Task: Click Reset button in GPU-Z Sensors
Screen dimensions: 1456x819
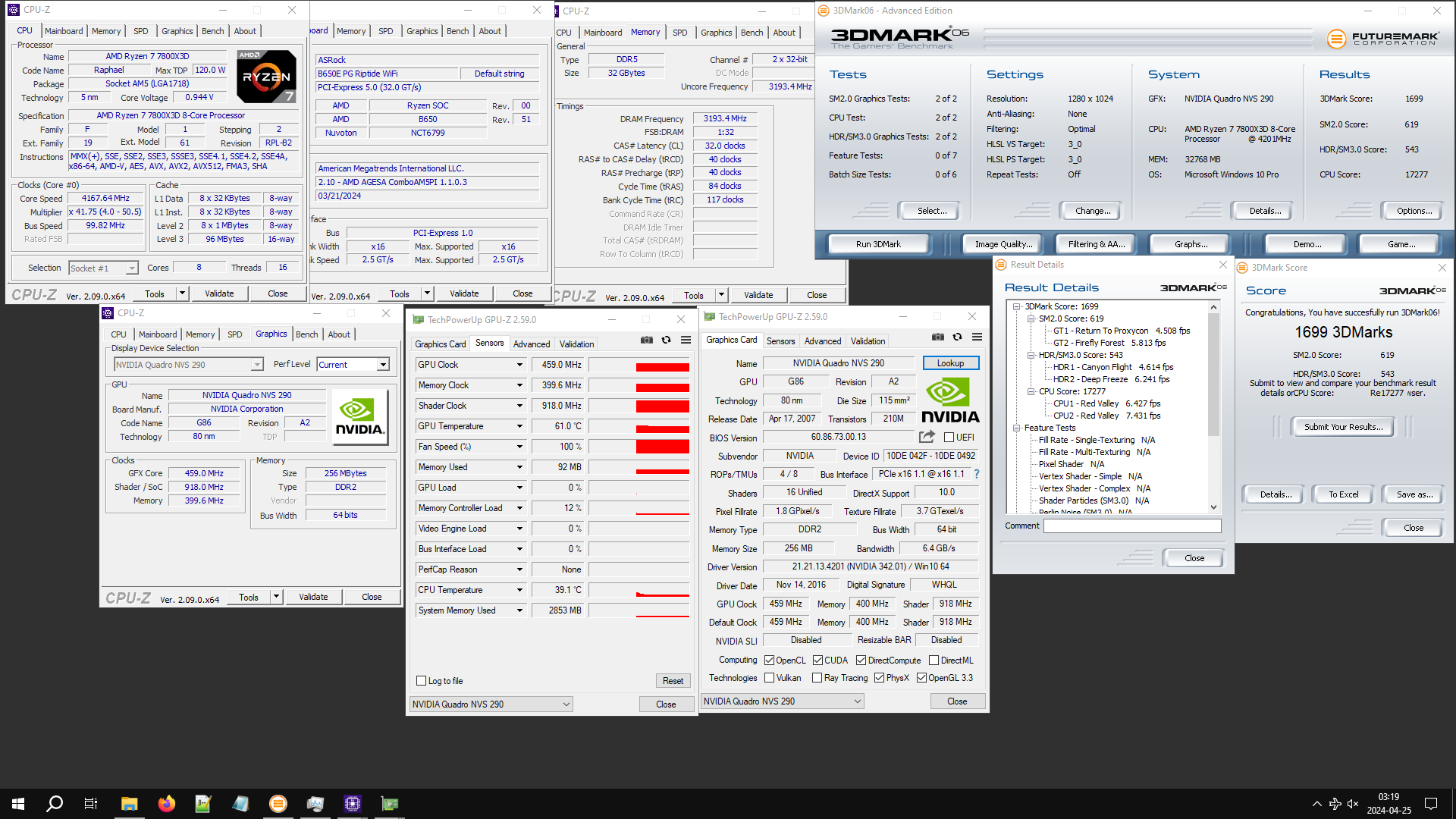Action: pos(673,681)
